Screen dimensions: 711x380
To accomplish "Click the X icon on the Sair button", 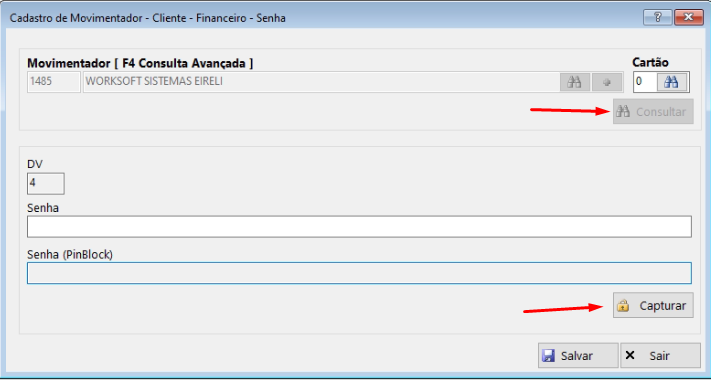I will pos(630,355).
